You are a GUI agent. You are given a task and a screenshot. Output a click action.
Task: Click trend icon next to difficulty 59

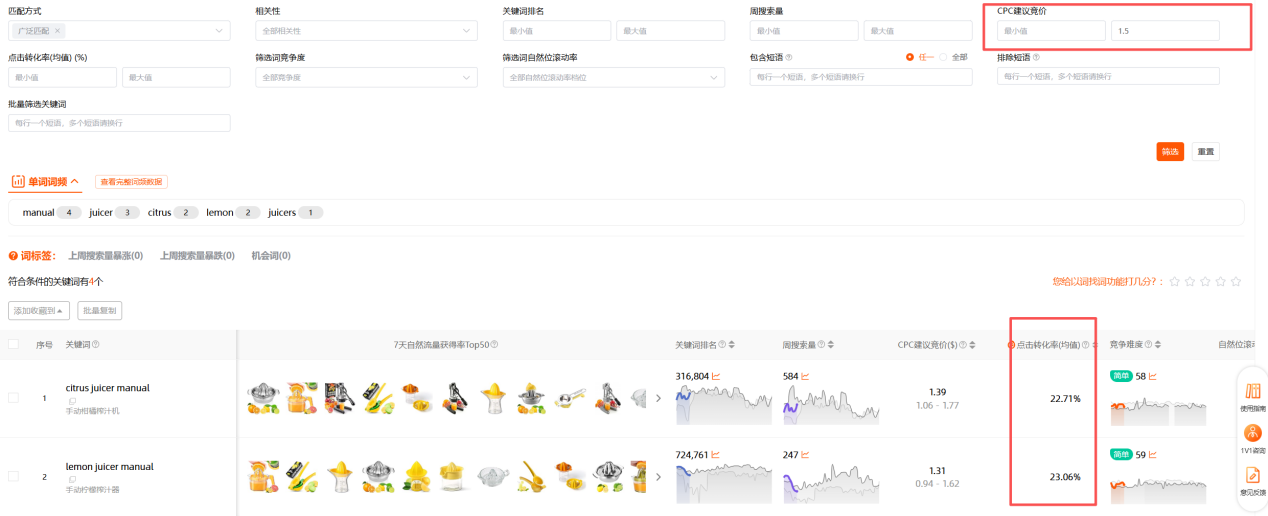(x=1153, y=455)
